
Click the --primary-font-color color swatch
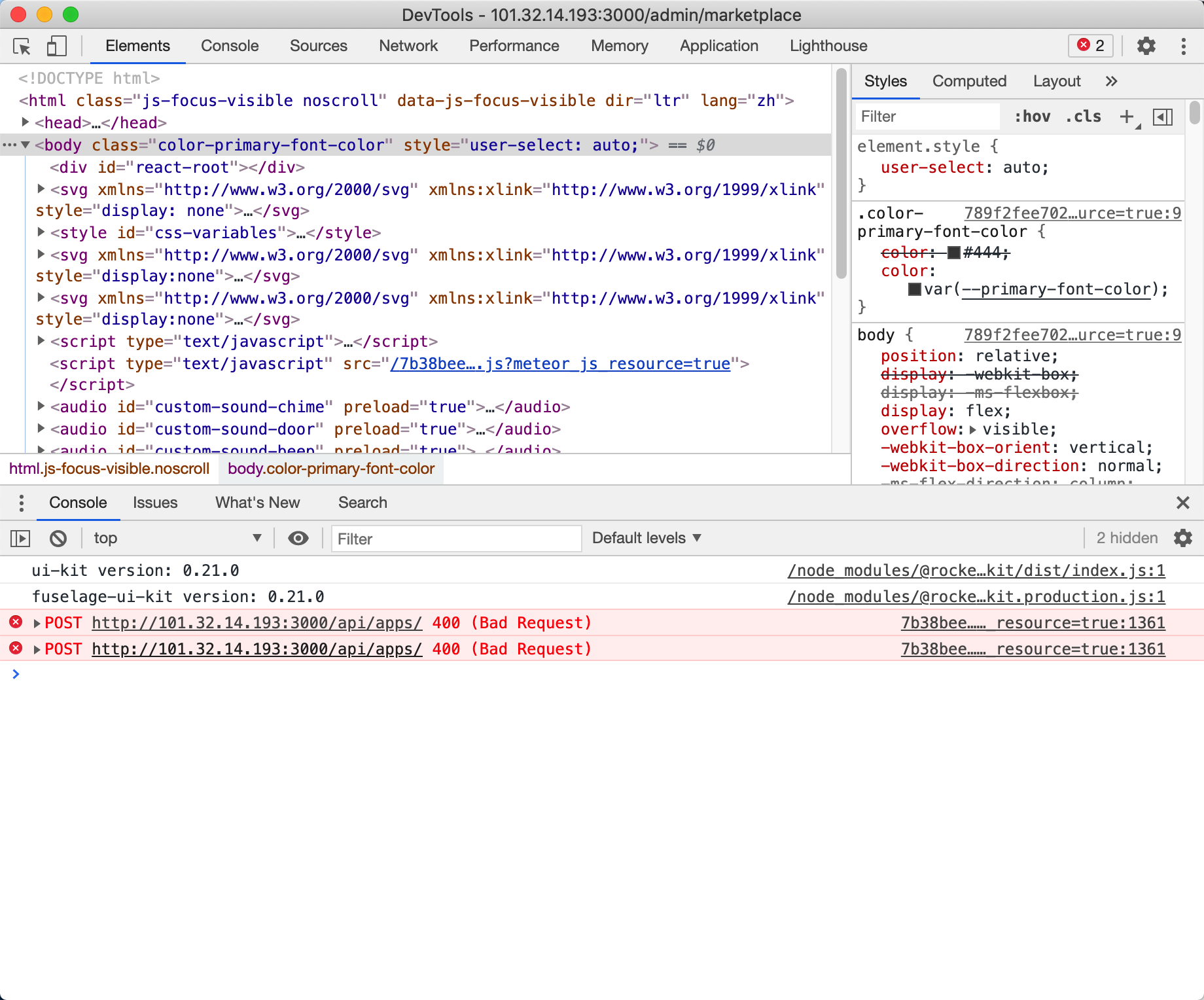(914, 289)
